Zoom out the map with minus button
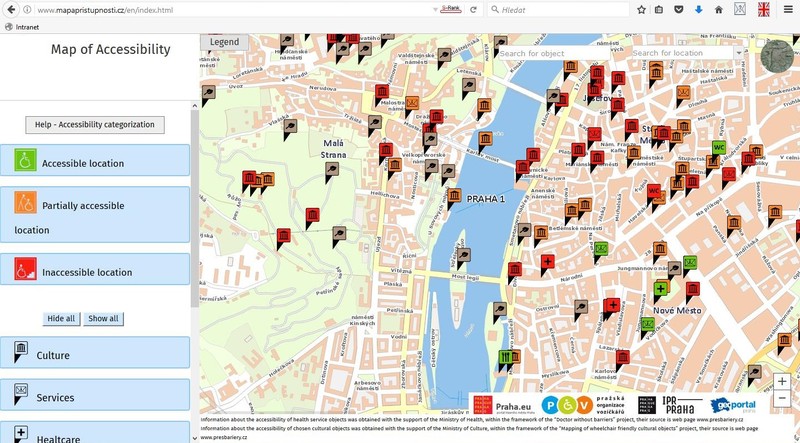Viewport: 800px width, 443px height. [x=781, y=400]
